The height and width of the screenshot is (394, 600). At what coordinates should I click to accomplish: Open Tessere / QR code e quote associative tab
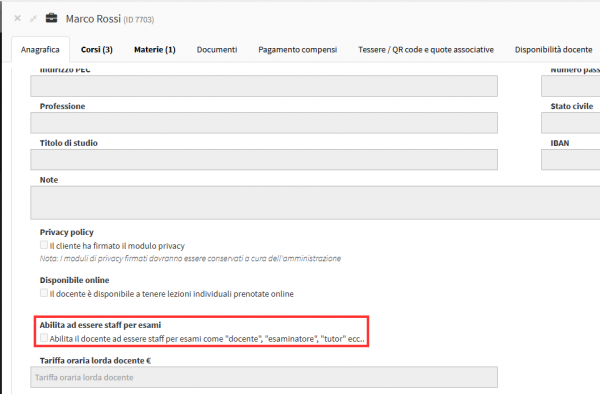(426, 50)
